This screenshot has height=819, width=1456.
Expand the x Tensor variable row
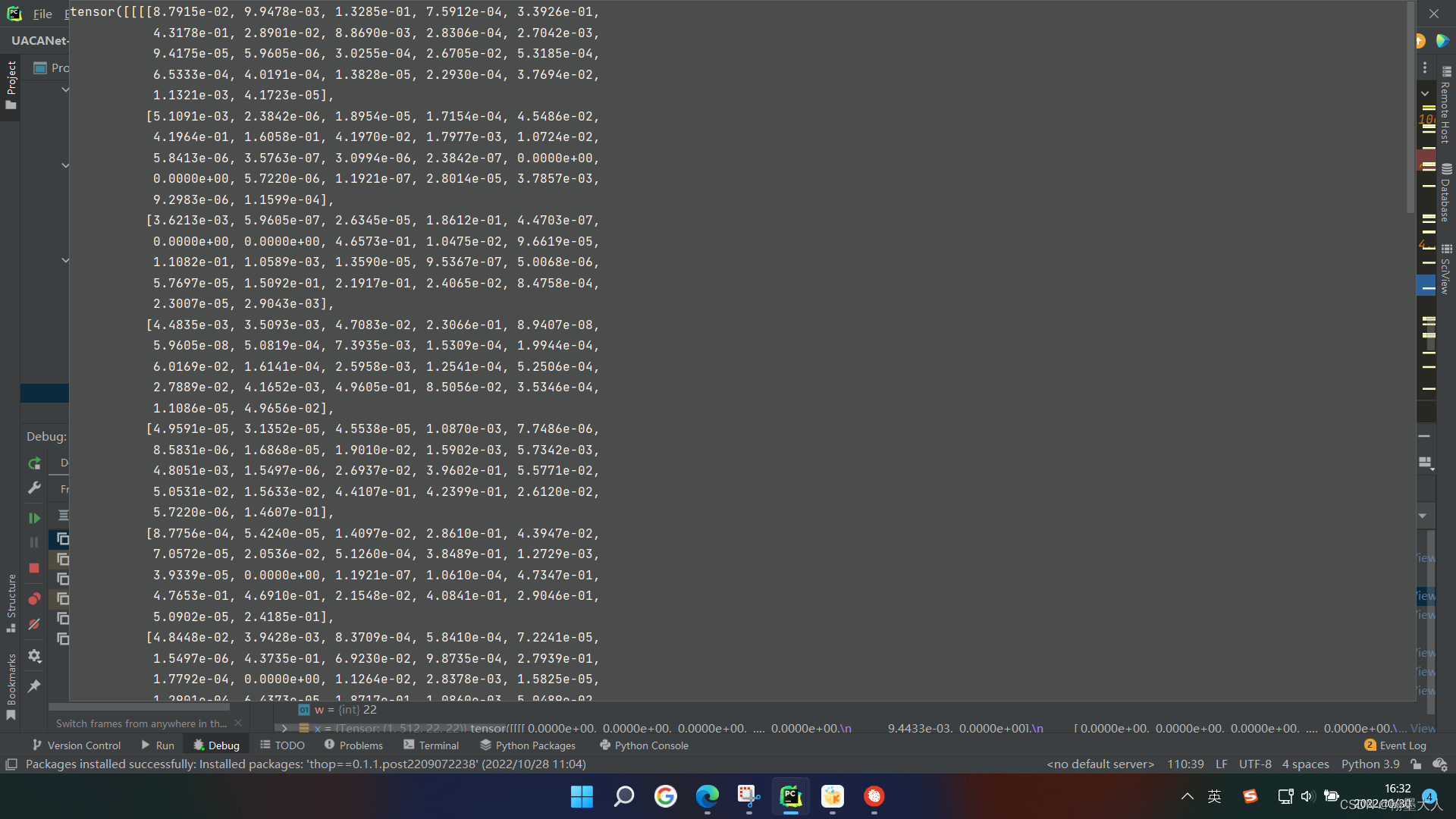(284, 728)
